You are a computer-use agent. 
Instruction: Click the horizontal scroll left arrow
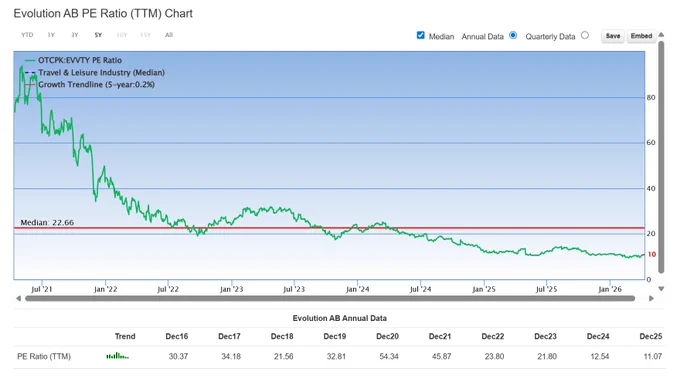point(18,298)
